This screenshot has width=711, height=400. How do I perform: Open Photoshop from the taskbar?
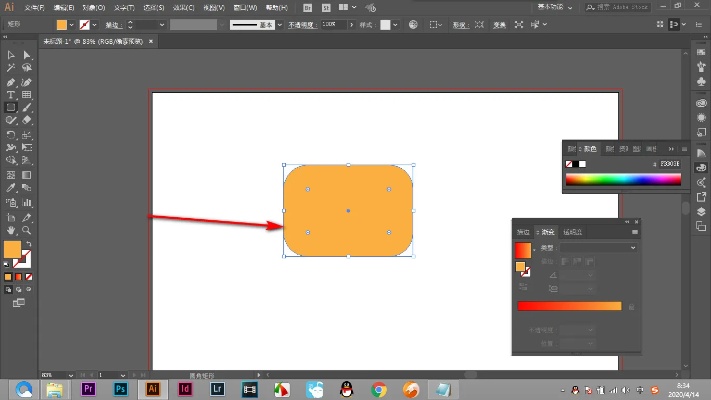pyautogui.click(x=120, y=389)
